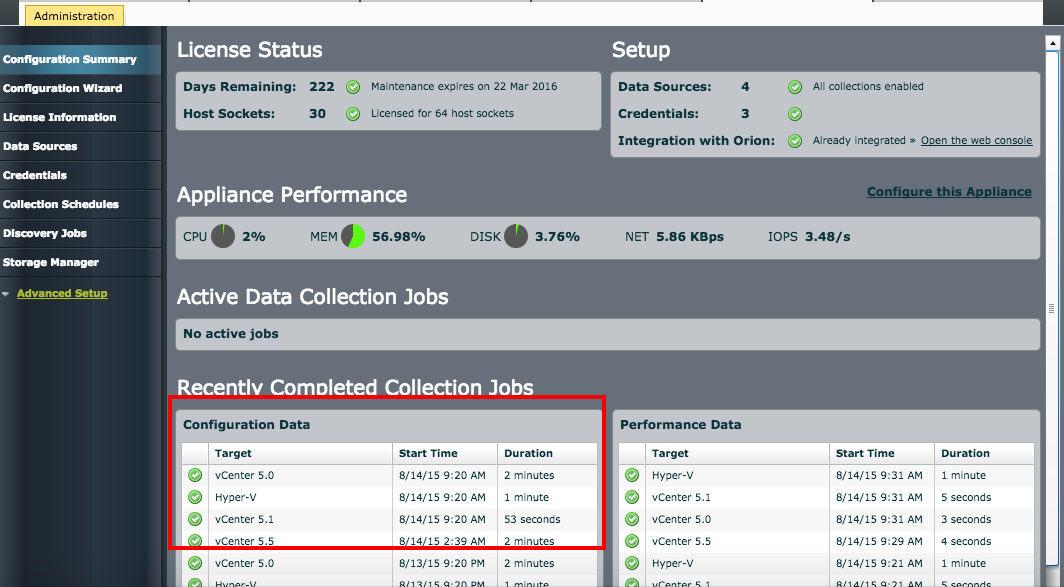The width and height of the screenshot is (1064, 587).
Task: Click 'Maintenance expires on 22 Mar 2016' text
Action: click(464, 86)
